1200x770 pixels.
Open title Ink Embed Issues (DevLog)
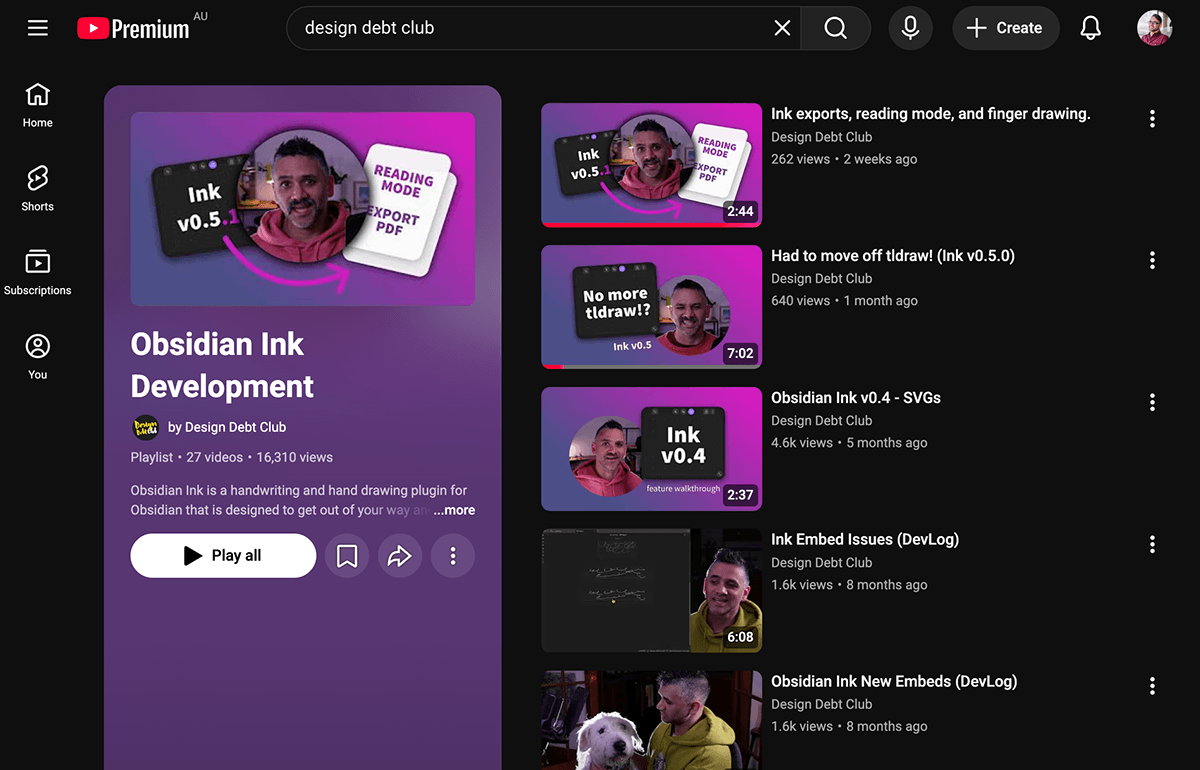coord(864,540)
